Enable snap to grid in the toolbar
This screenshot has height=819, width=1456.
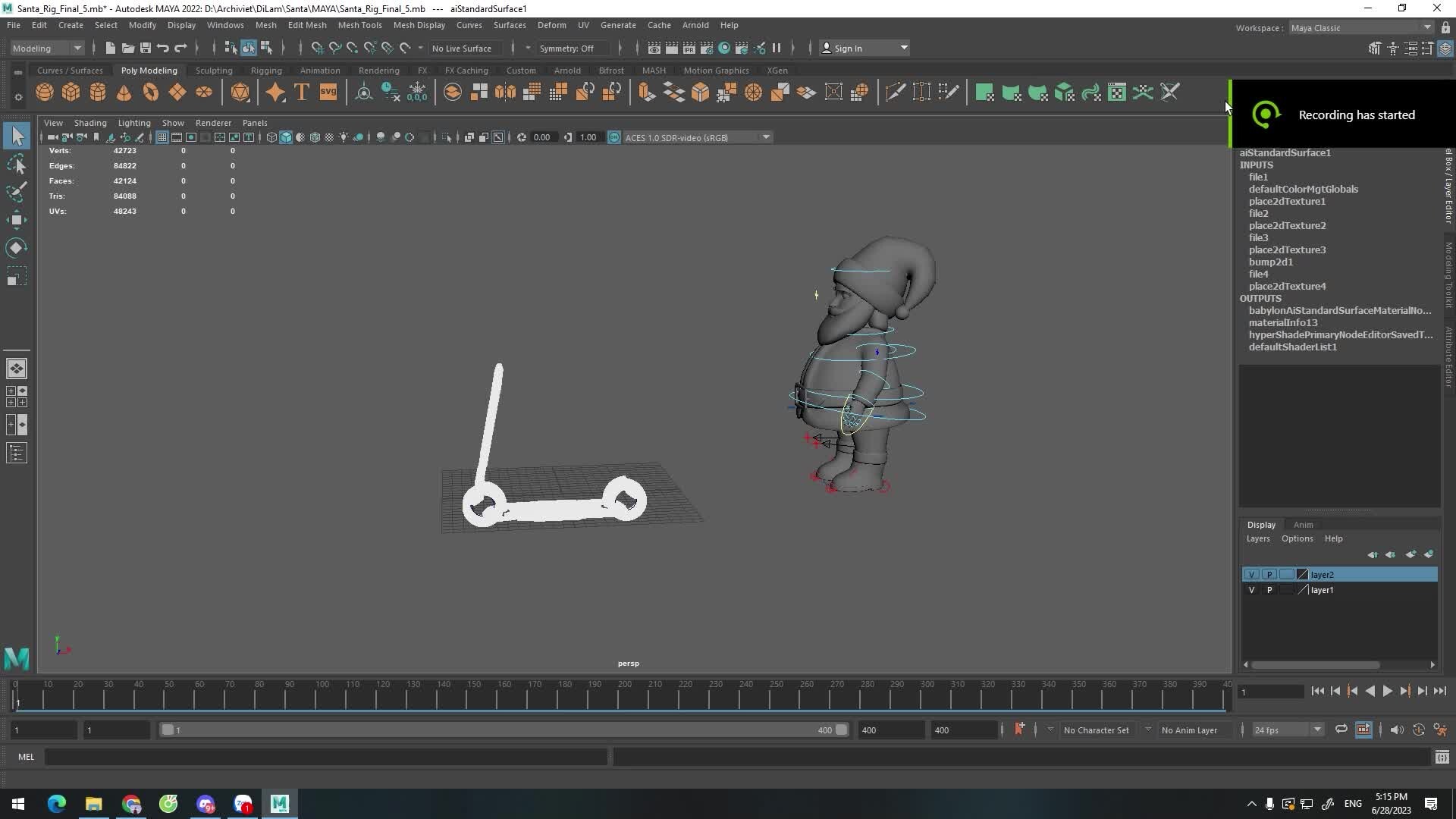(316, 48)
